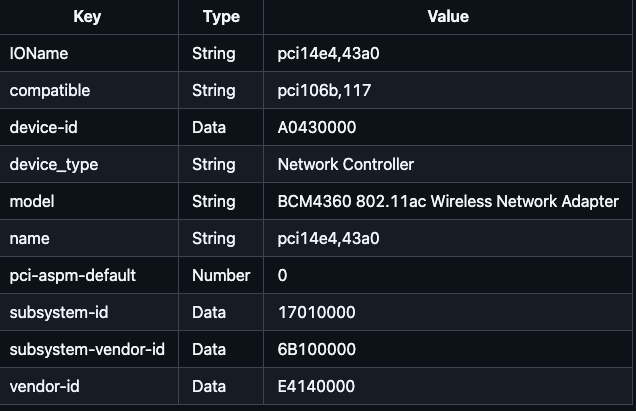Select the IOName key cell
The image size is (636, 411).
[x=39, y=54]
